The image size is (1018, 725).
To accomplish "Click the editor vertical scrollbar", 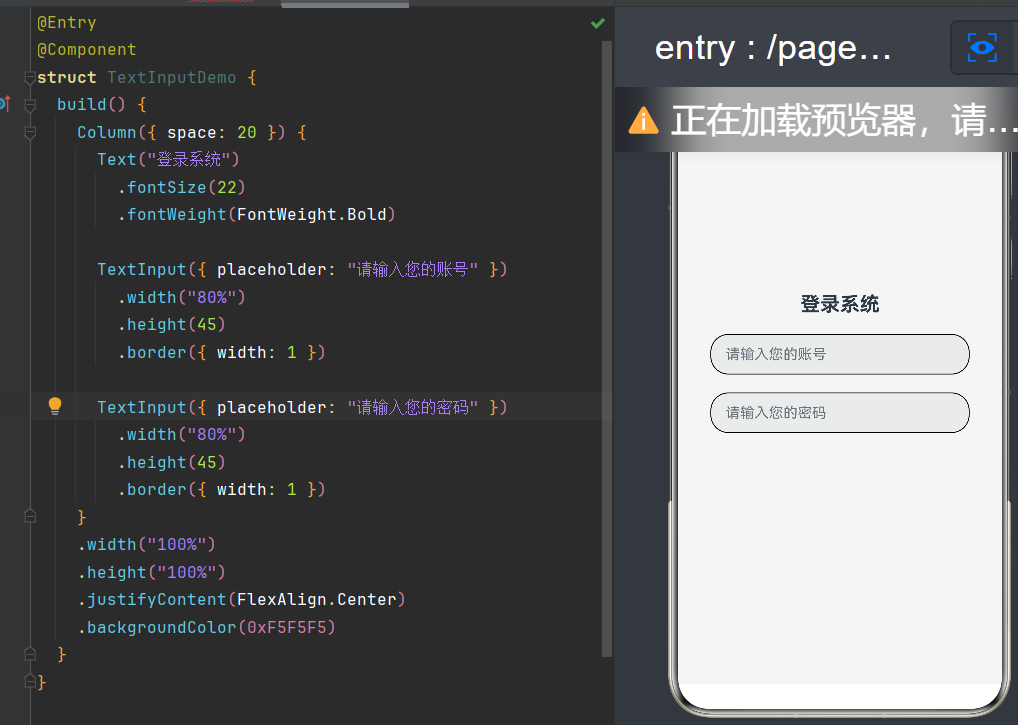I will (x=607, y=349).
